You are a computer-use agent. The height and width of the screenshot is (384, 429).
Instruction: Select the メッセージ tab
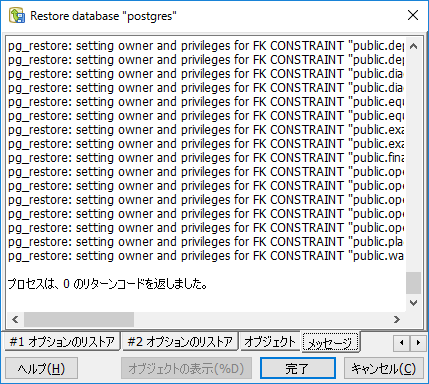pos(330,342)
